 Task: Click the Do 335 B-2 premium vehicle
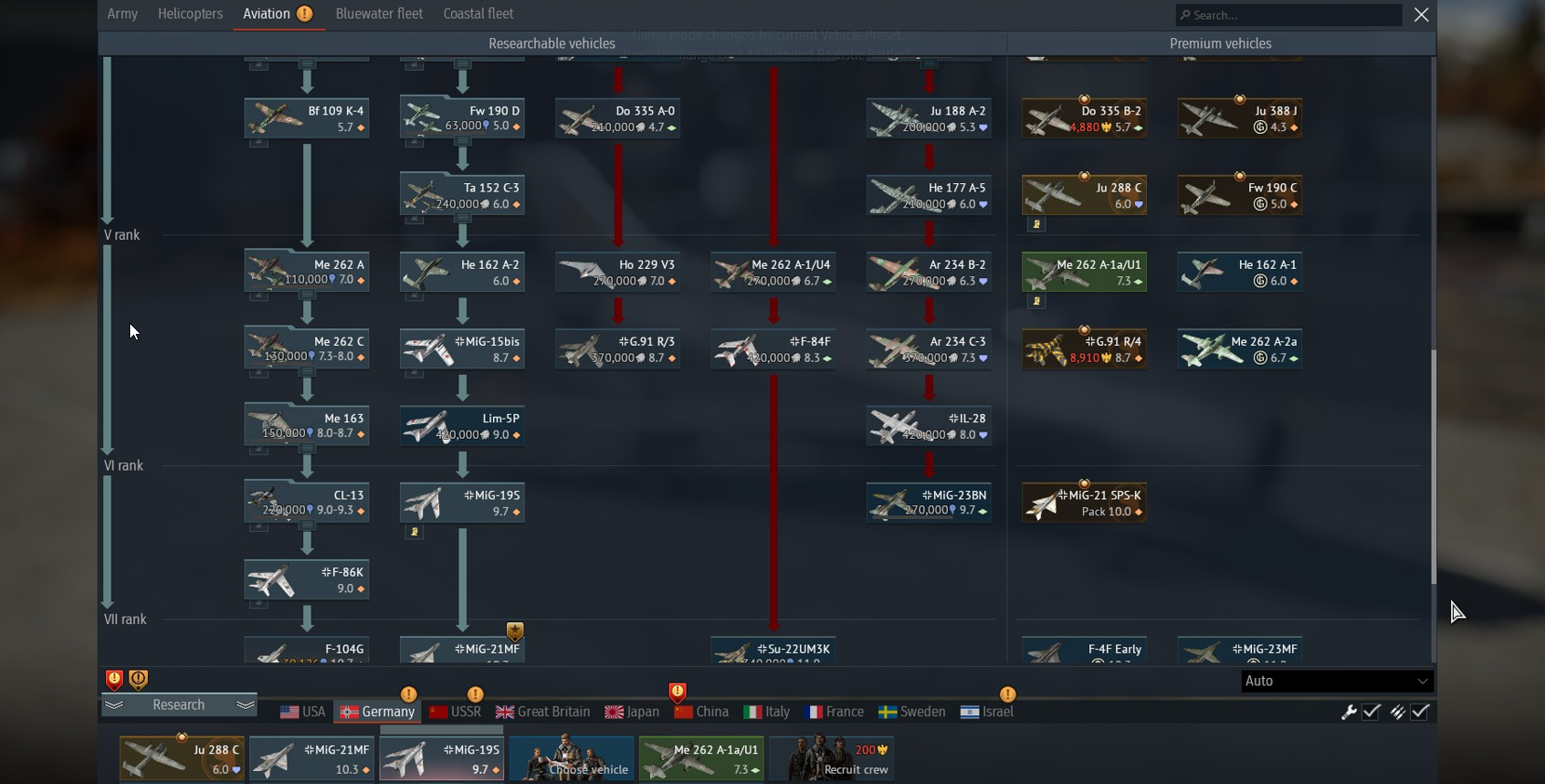pos(1084,119)
